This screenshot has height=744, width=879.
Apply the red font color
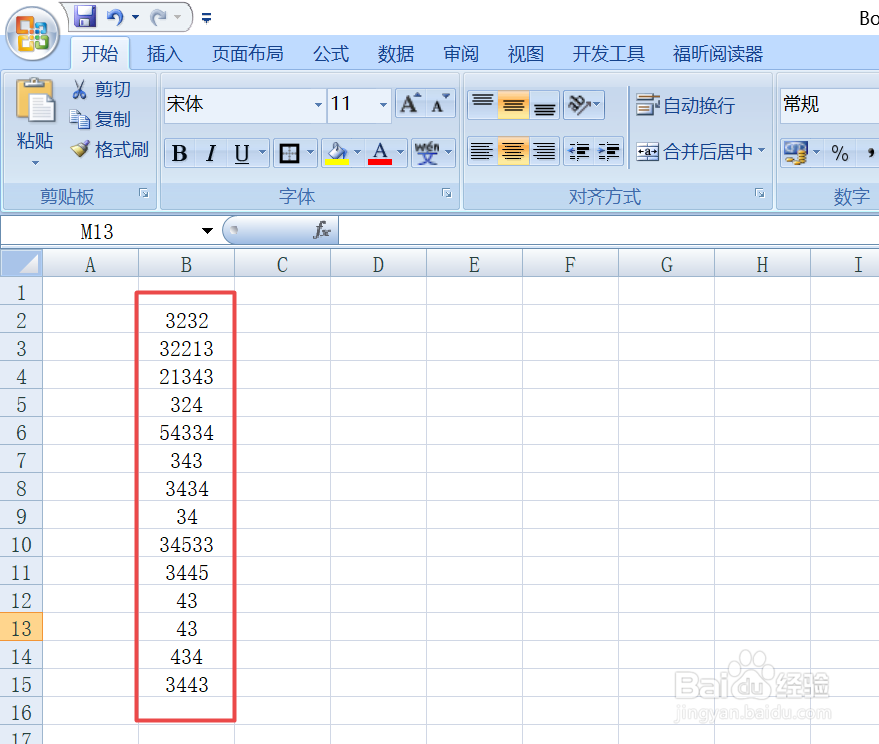(380, 153)
